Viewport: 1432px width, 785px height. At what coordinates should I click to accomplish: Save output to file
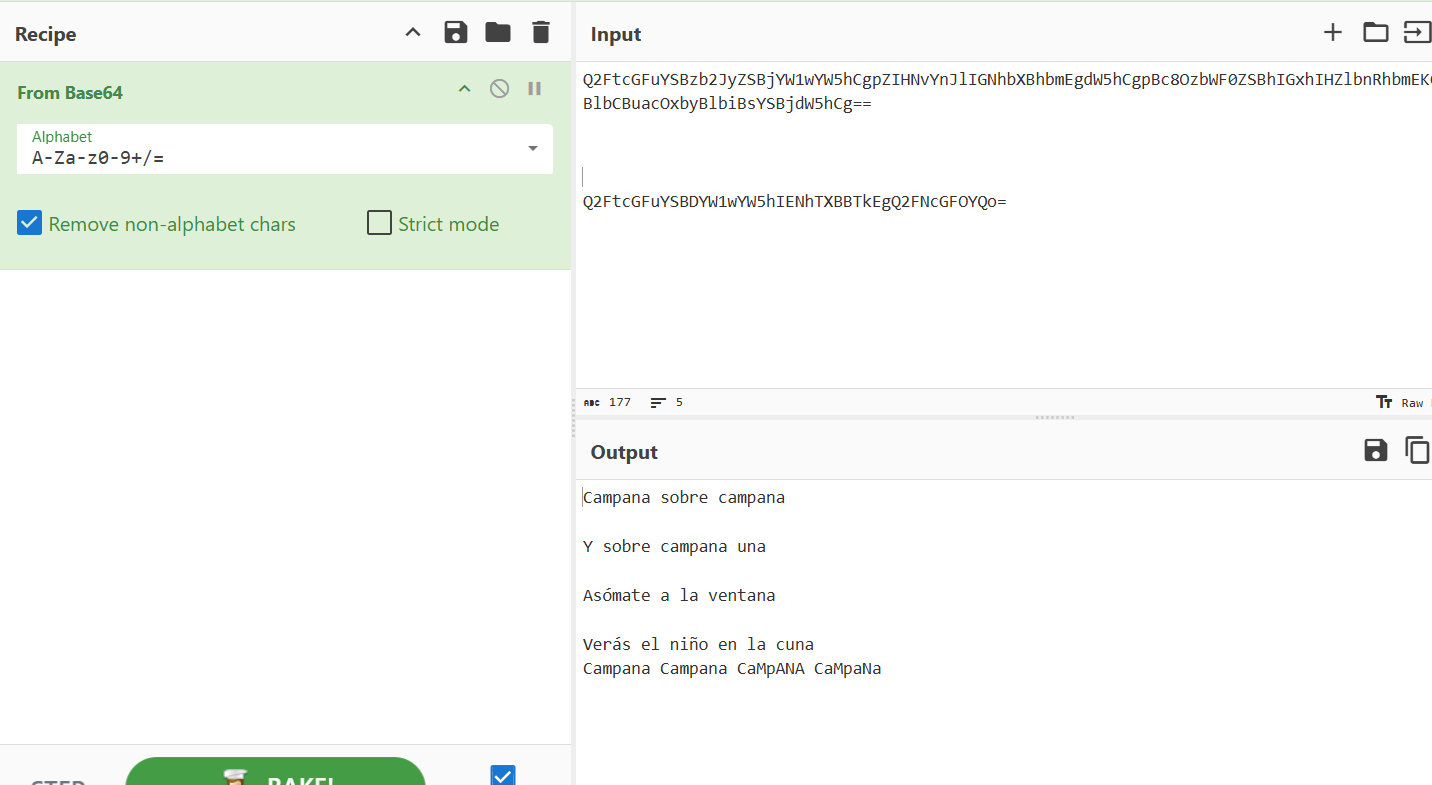1376,450
